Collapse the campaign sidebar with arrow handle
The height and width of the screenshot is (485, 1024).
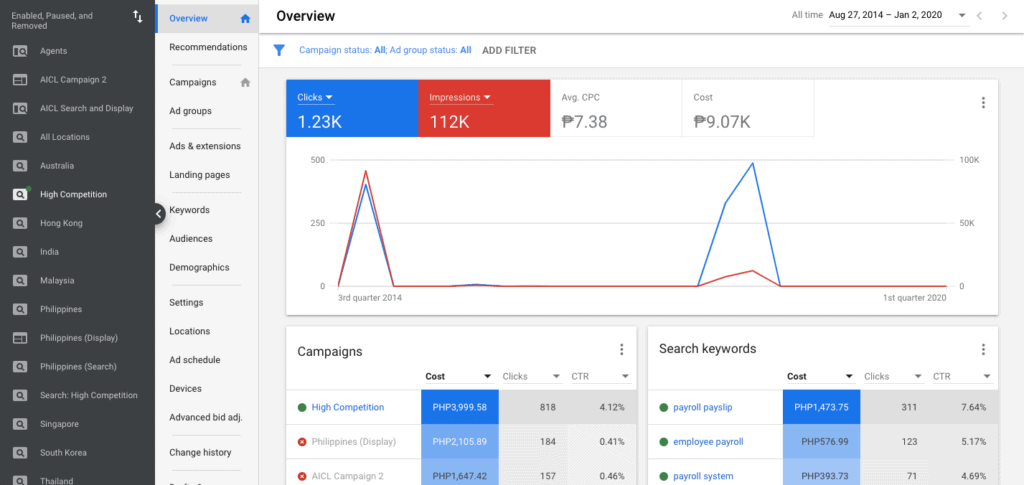pos(159,213)
